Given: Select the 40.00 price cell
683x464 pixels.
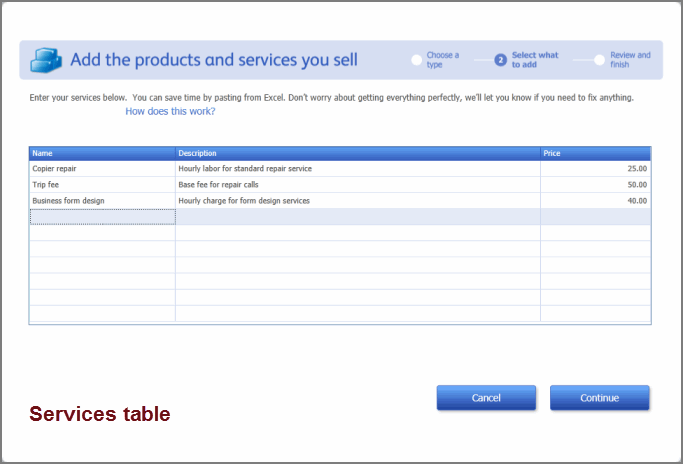Looking at the screenshot, I should pyautogui.click(x=595, y=201).
